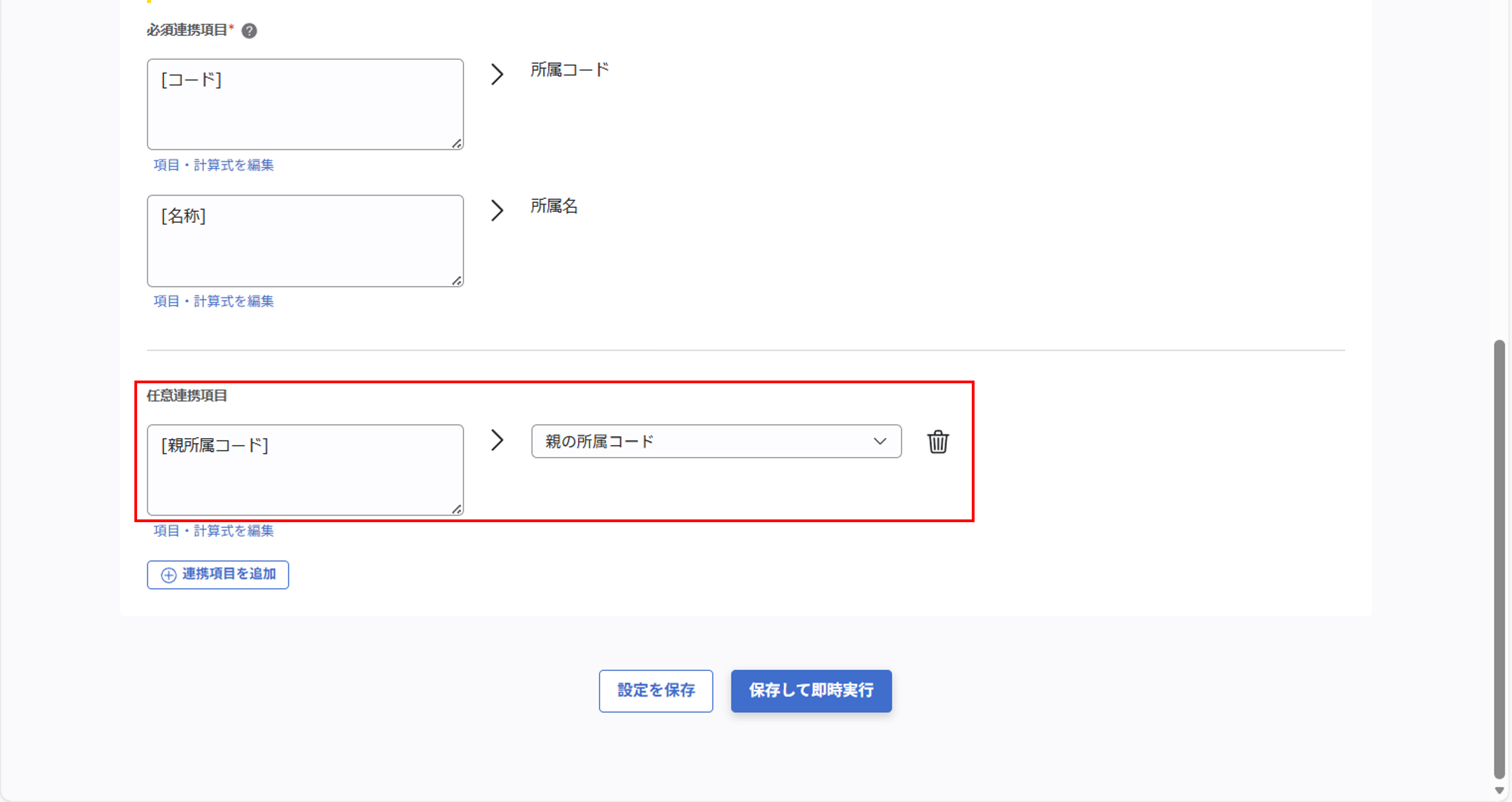Click the 保存して即時実行 button
The width and height of the screenshot is (1512, 802).
(x=811, y=690)
